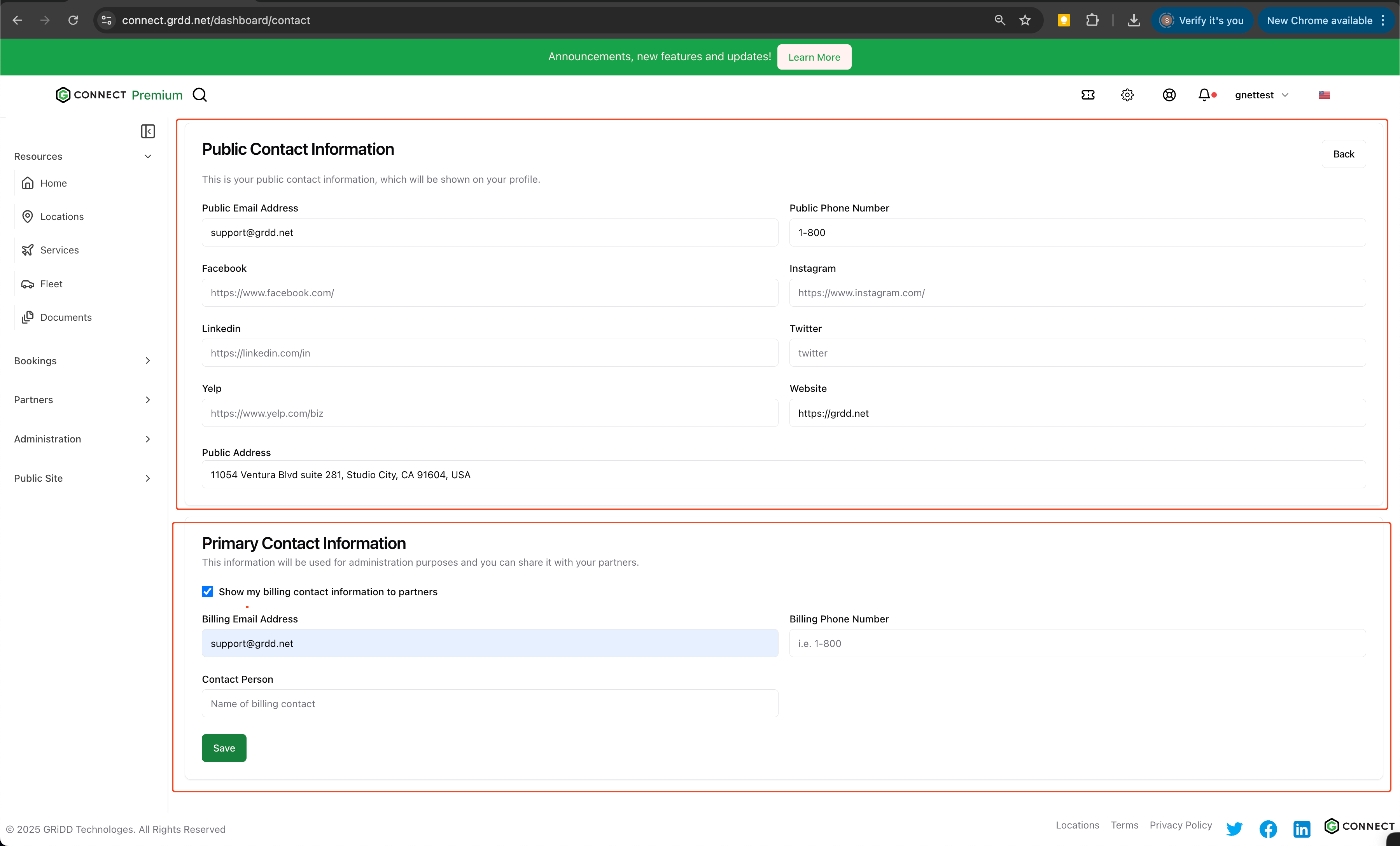This screenshot has height=846, width=1400.
Task: Uncheck Show my billing contact information
Action: tap(207, 591)
